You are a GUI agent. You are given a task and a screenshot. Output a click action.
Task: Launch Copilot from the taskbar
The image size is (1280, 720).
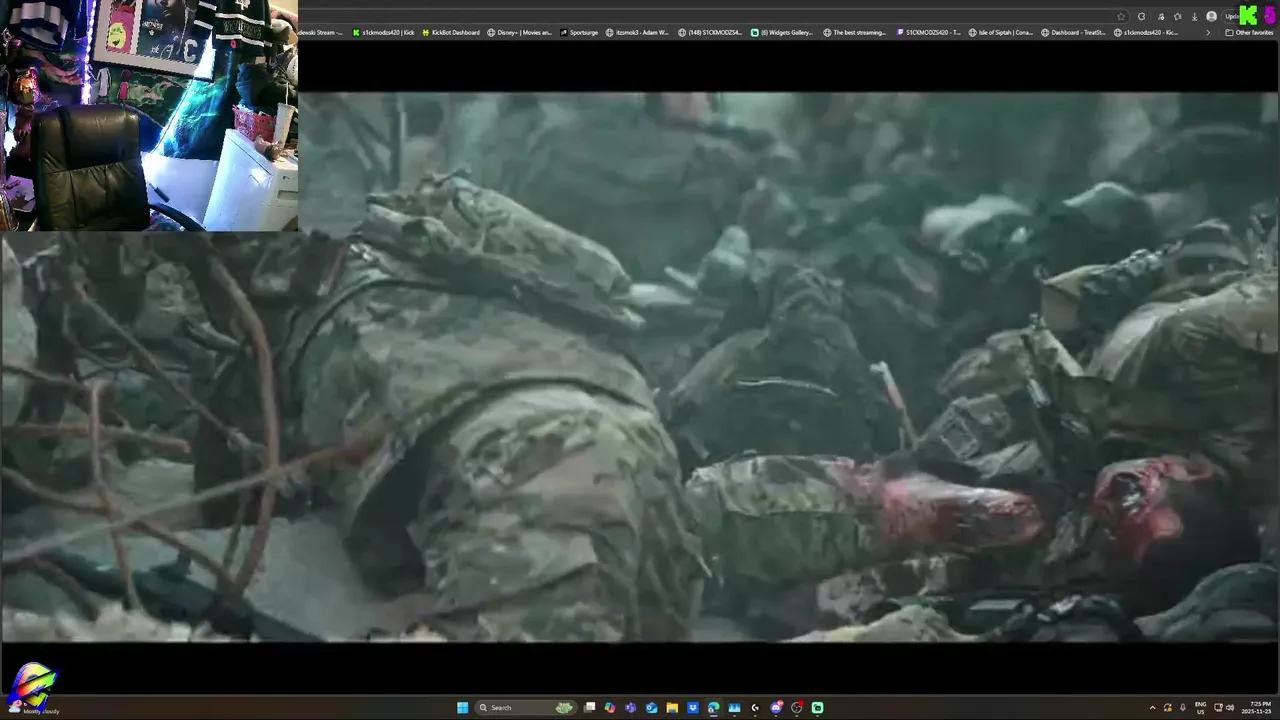tap(610, 707)
